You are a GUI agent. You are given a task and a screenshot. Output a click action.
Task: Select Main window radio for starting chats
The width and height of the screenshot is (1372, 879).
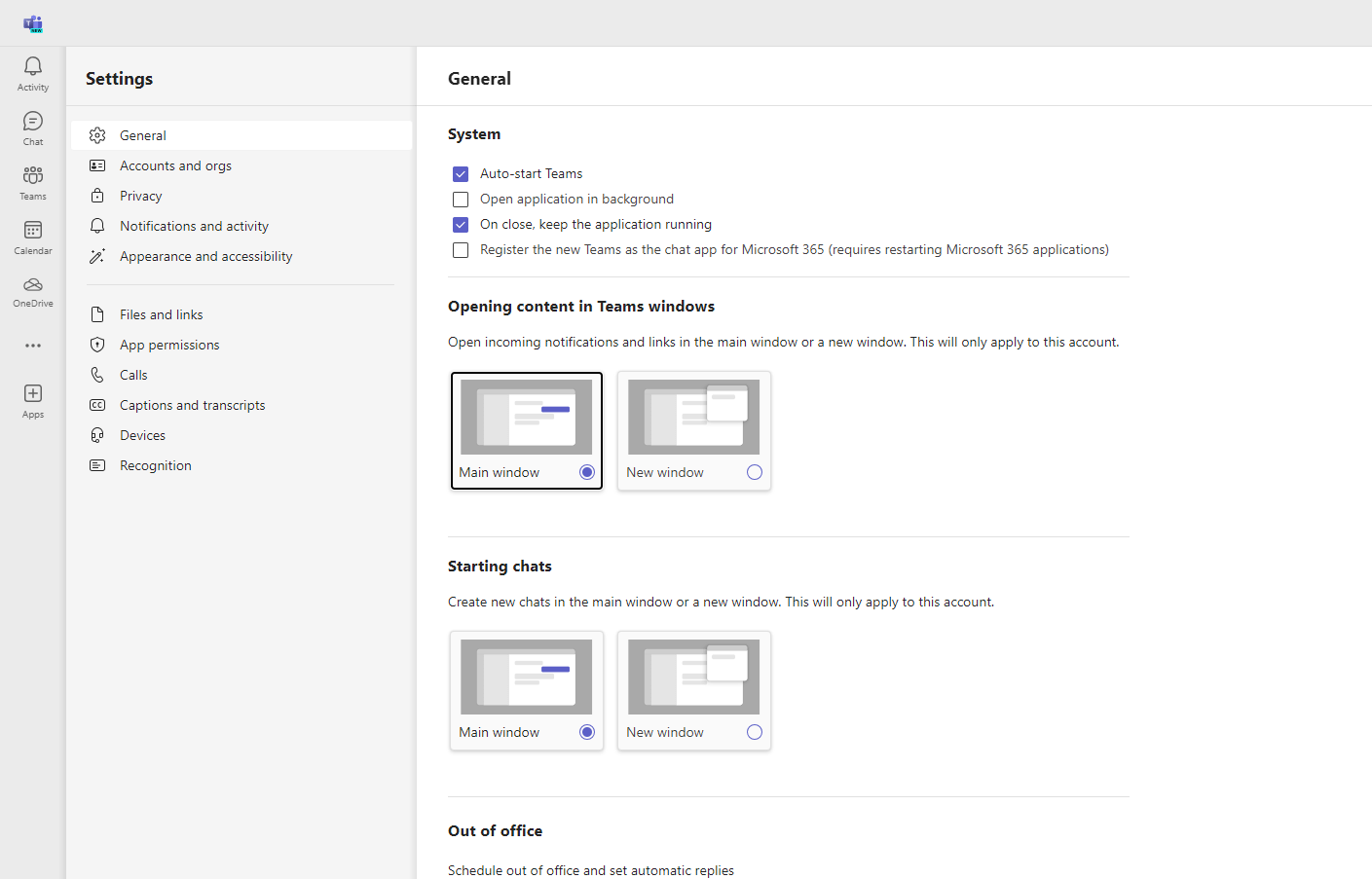tap(587, 732)
